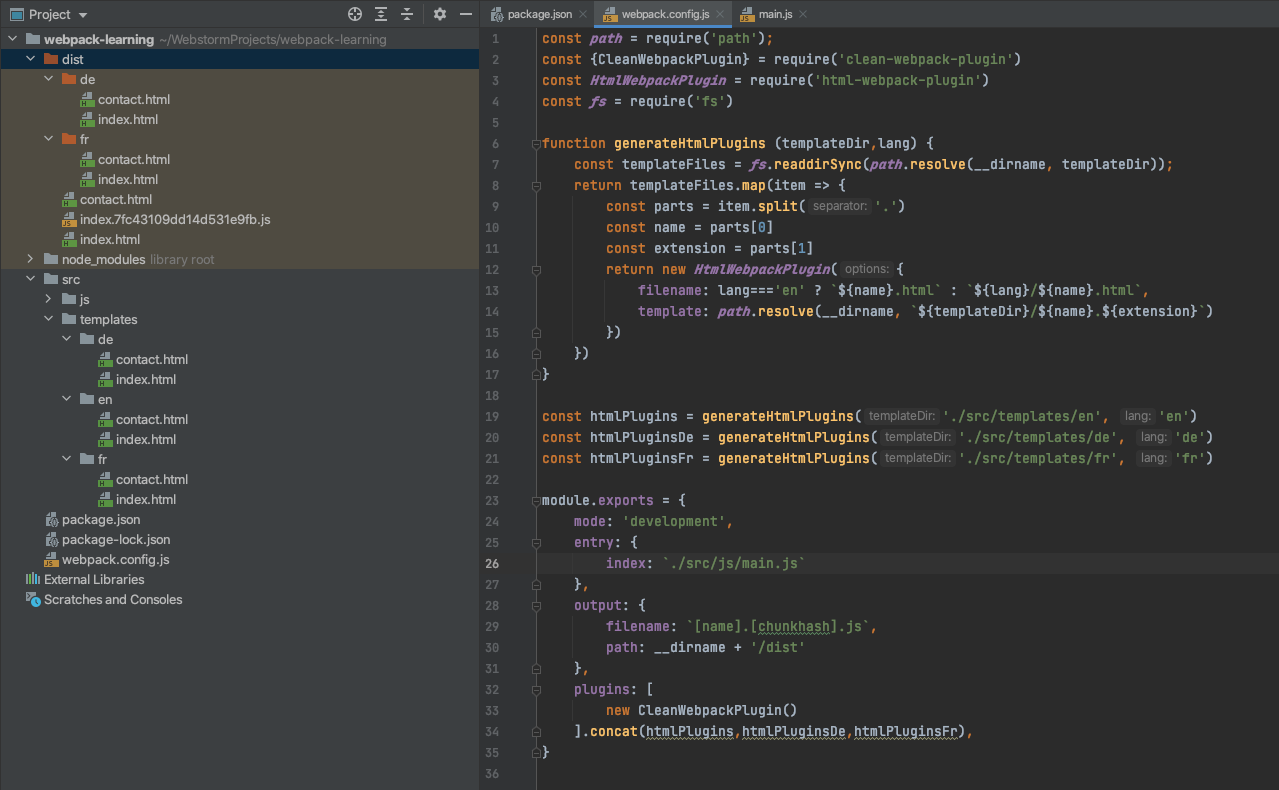Viewport: 1279px width, 790px height.
Task: Open Project panel settings gear
Action: pyautogui.click(x=440, y=14)
